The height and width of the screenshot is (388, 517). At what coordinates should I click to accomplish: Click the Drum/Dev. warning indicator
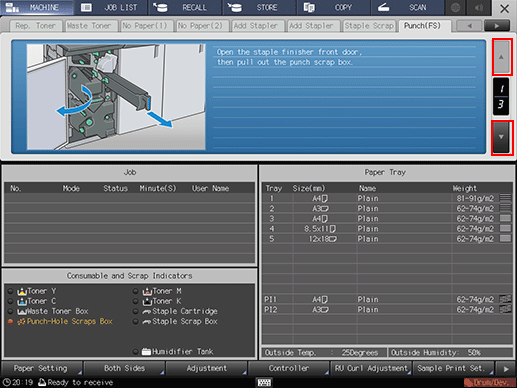coord(490,382)
